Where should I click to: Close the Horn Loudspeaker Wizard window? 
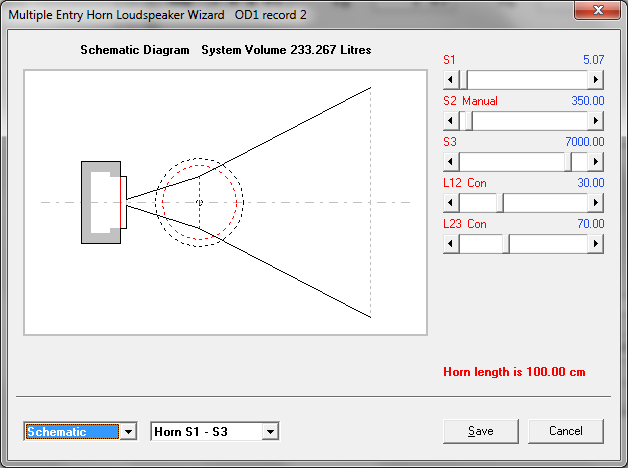coord(598,10)
